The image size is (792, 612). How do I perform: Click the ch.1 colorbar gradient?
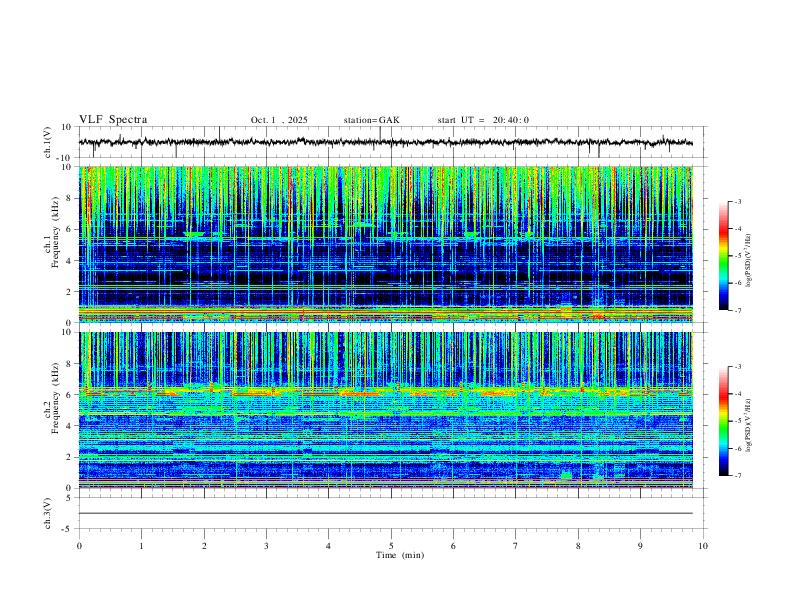click(x=724, y=256)
